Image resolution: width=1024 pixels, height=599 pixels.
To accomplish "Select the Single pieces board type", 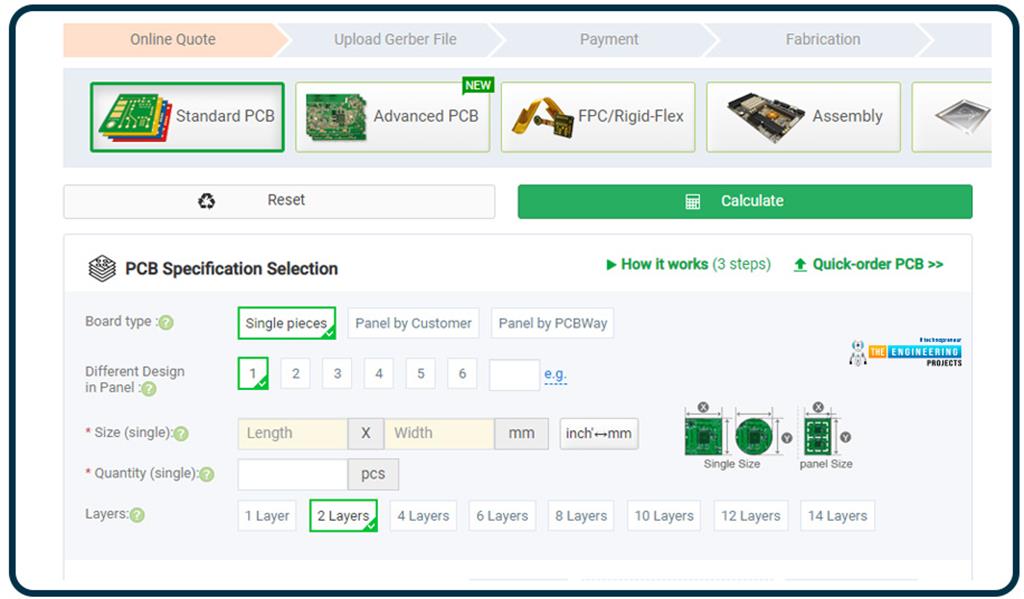I will [287, 323].
